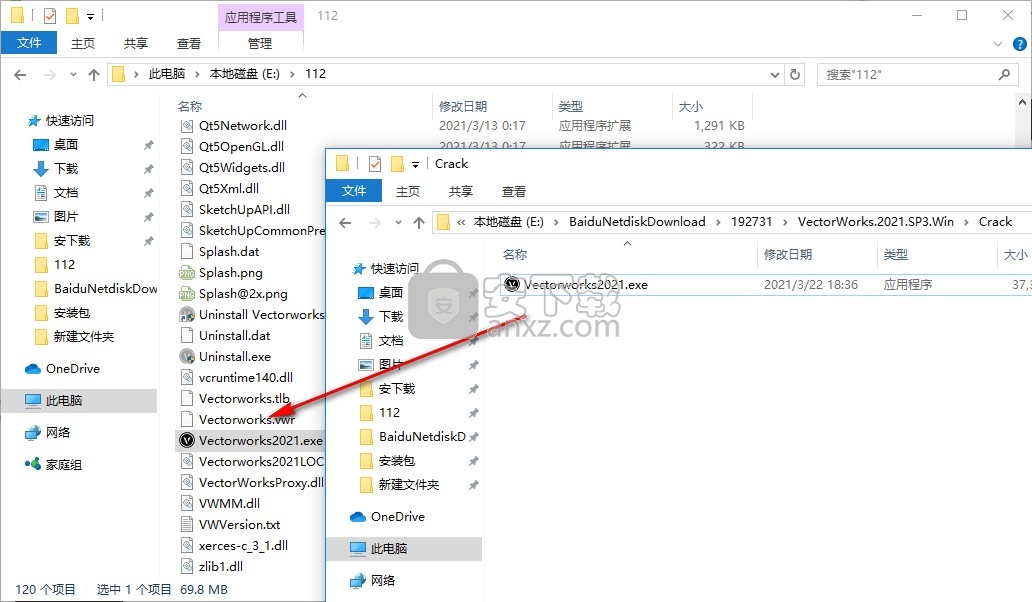
Task: Open quick access toolbar dropdown in Crack window
Action: [x=415, y=164]
